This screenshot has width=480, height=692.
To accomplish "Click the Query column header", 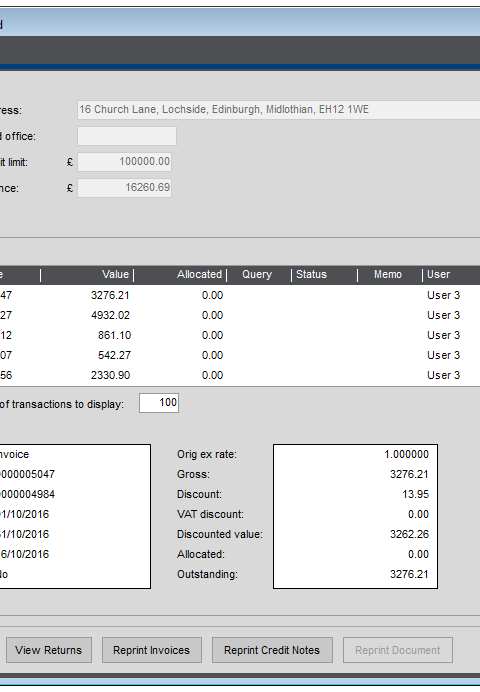I will pyautogui.click(x=259, y=275).
